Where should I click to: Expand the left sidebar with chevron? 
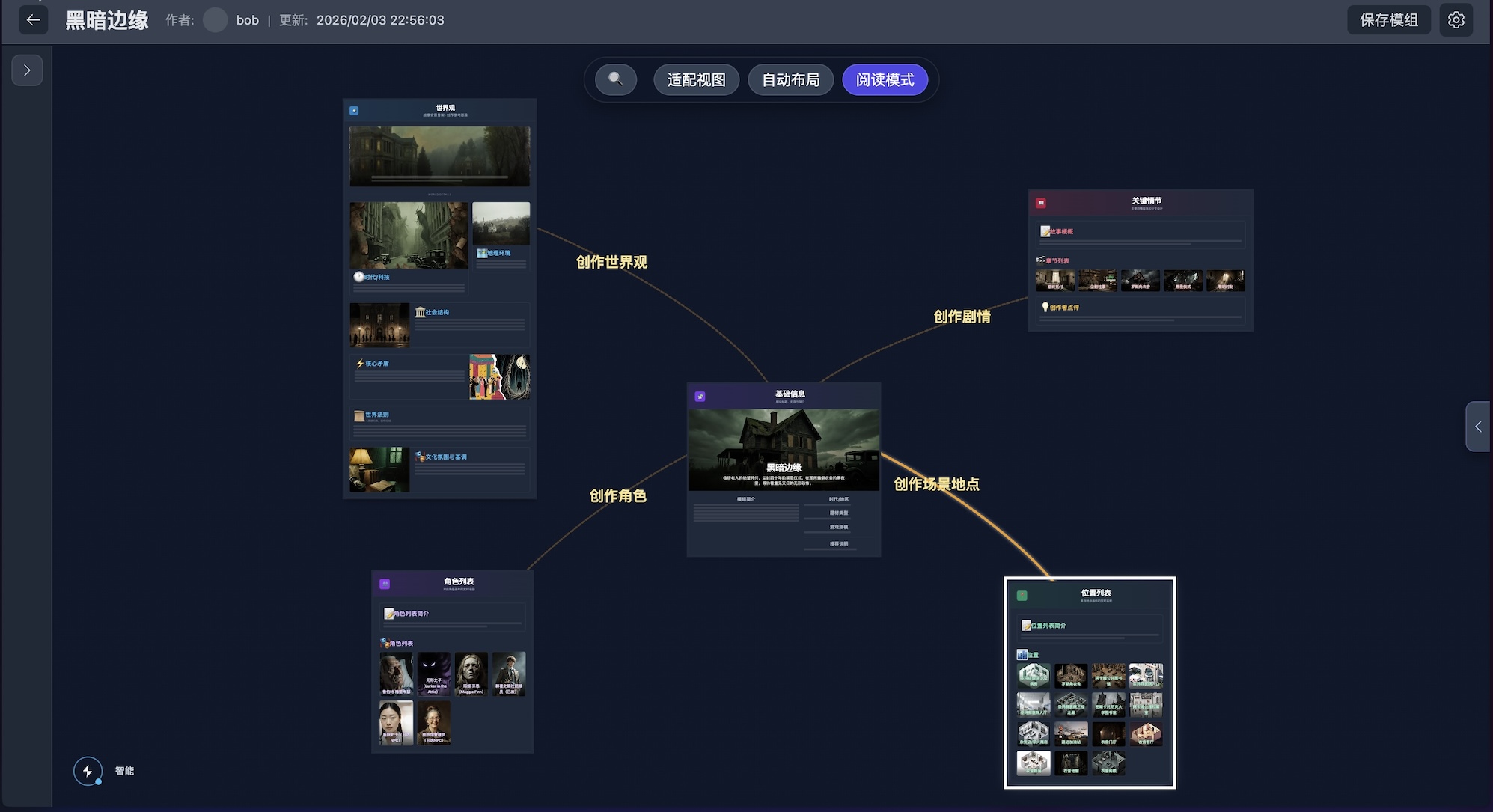(27, 70)
